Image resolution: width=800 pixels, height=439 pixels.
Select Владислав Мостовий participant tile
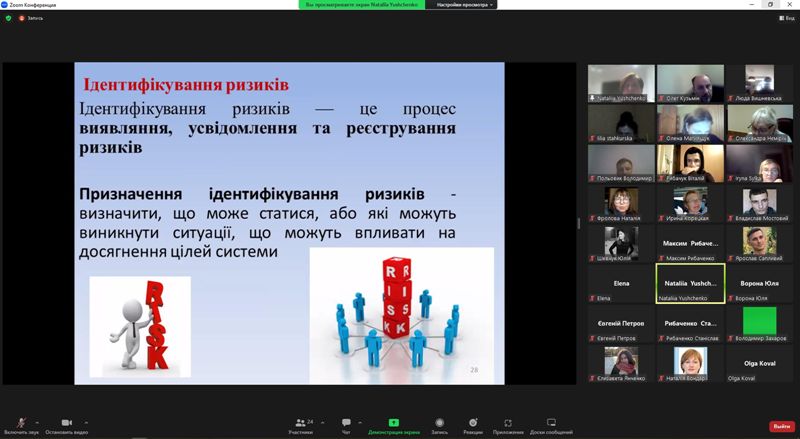click(760, 203)
